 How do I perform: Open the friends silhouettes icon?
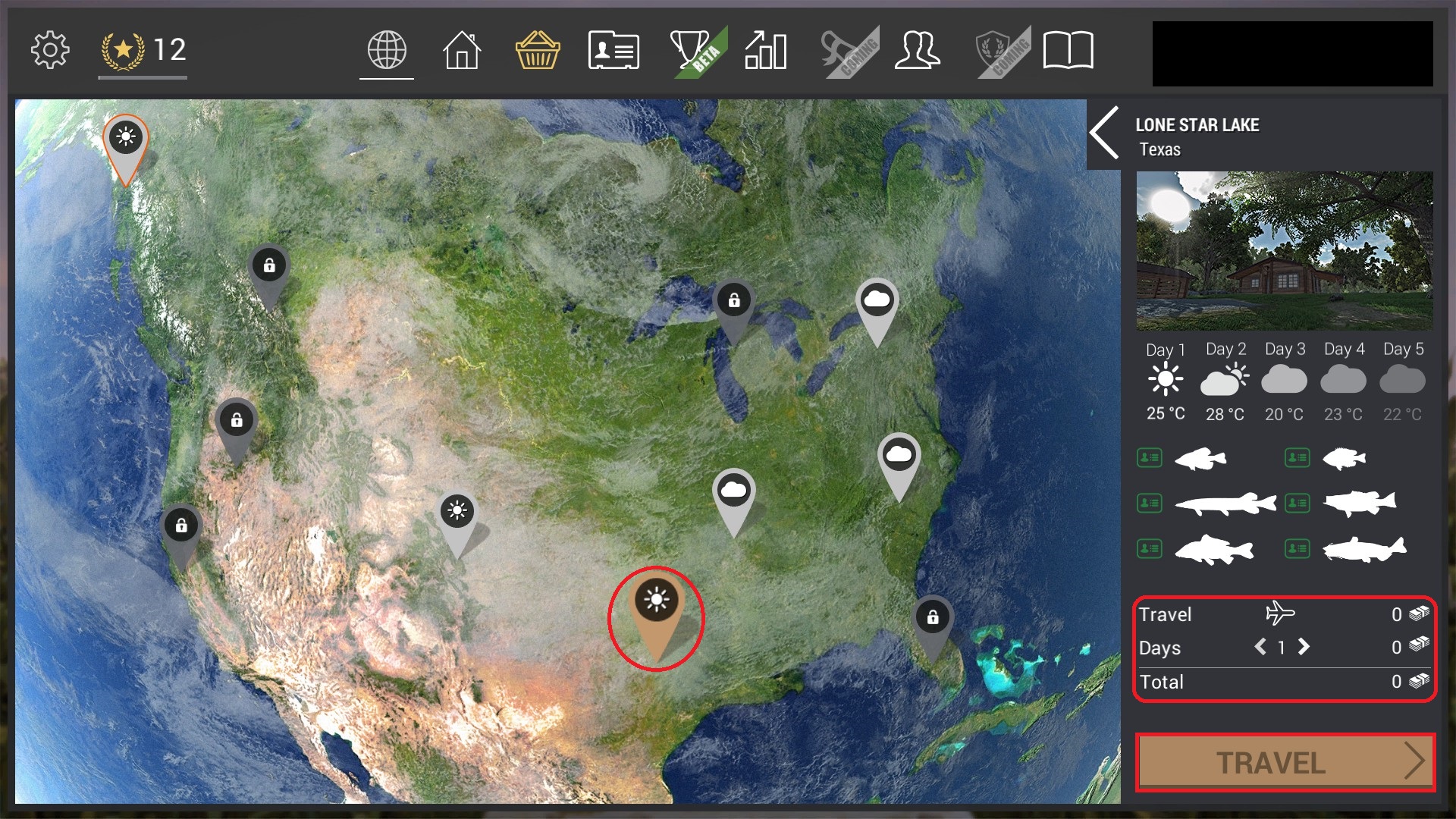point(917,50)
